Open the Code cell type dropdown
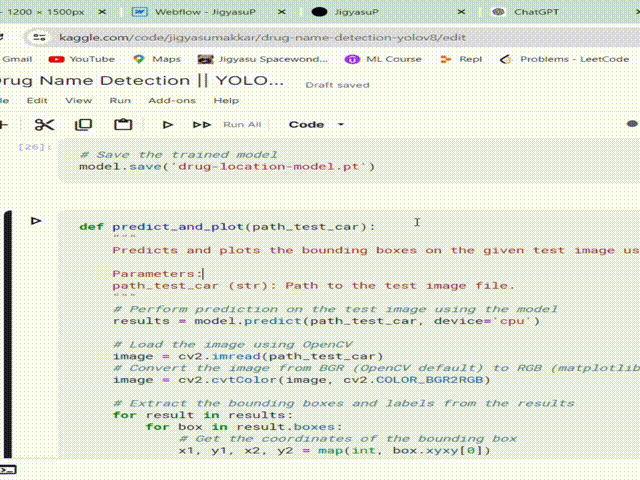640x480 pixels. pos(316,124)
